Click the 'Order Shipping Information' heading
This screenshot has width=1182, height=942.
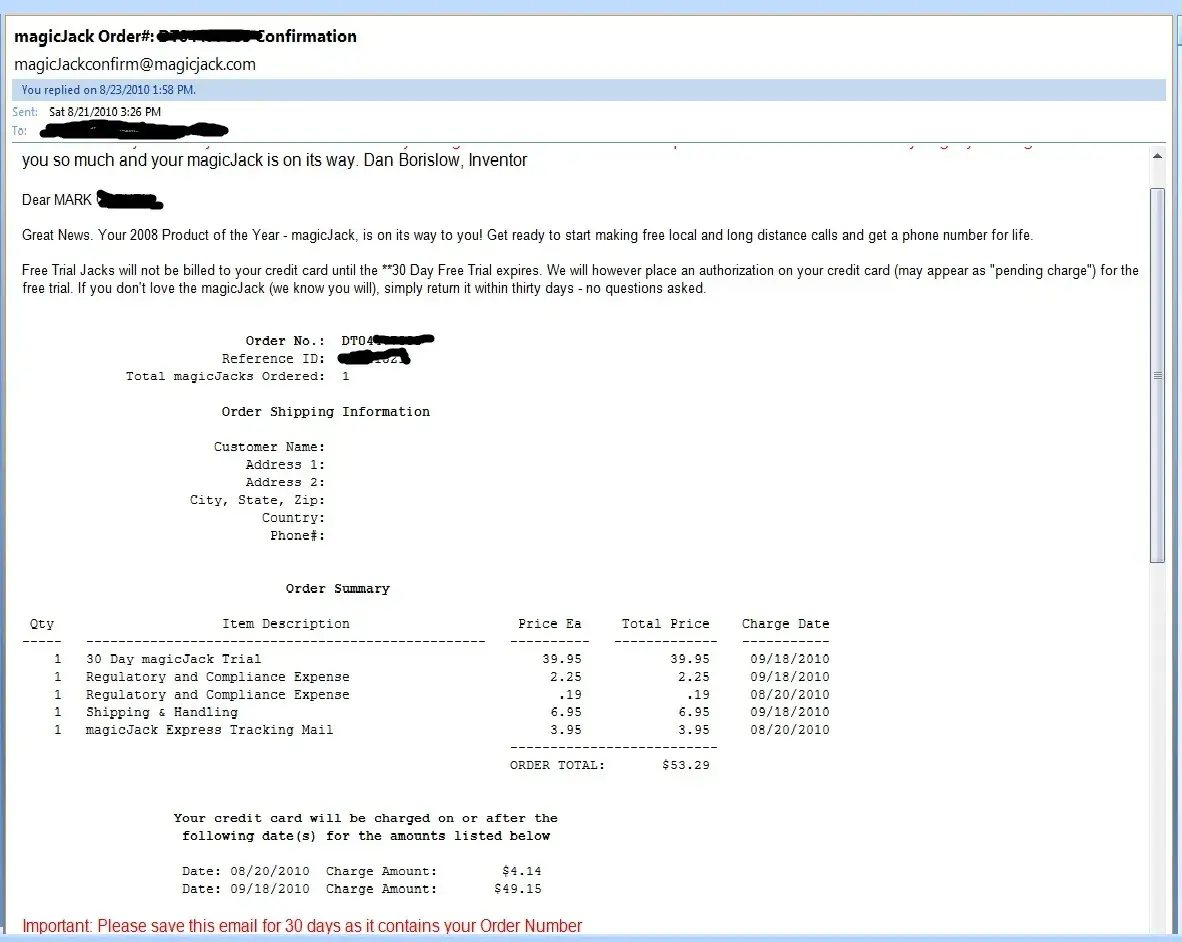click(x=325, y=412)
